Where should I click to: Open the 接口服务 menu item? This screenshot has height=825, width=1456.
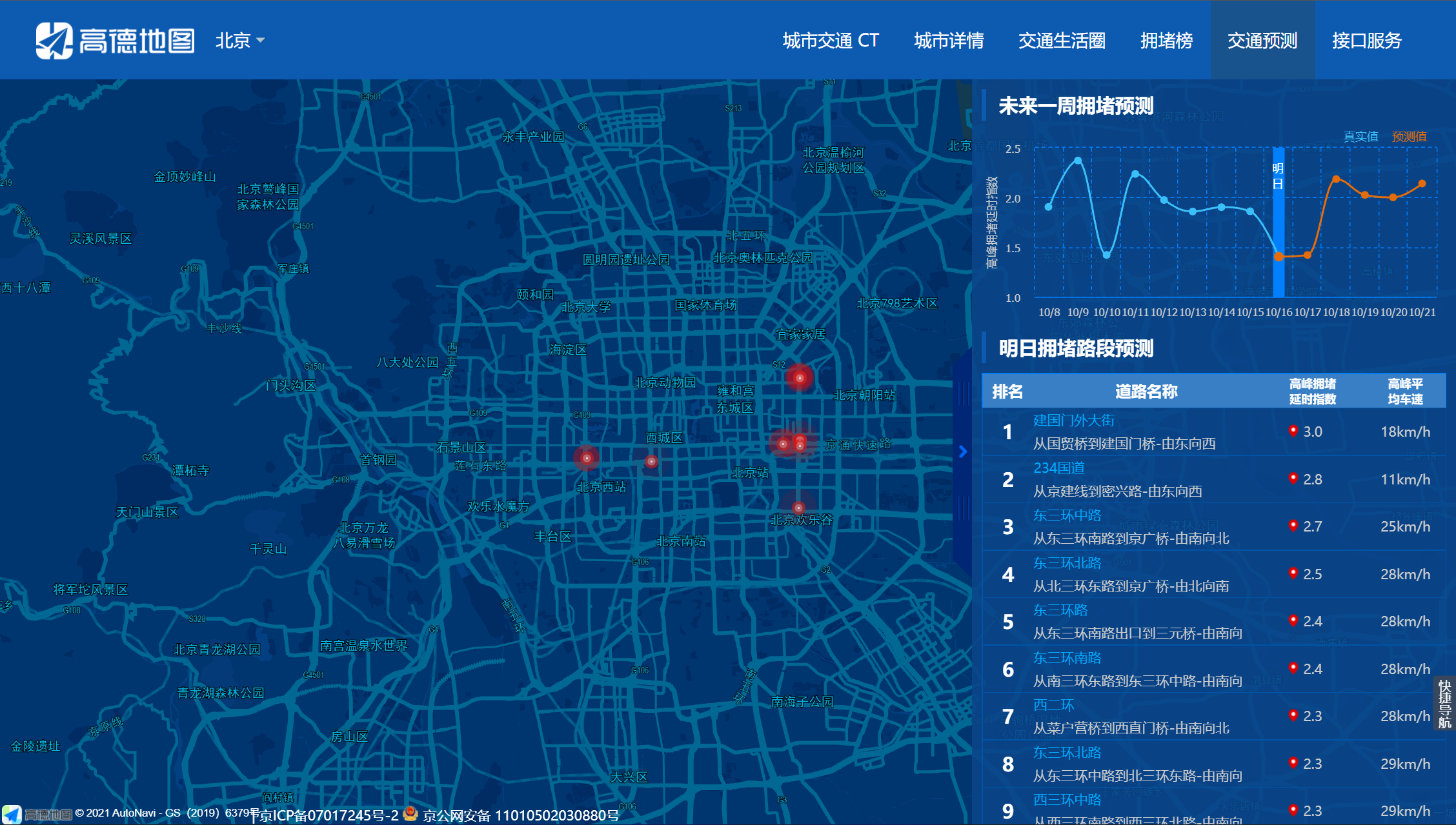[x=1366, y=40]
